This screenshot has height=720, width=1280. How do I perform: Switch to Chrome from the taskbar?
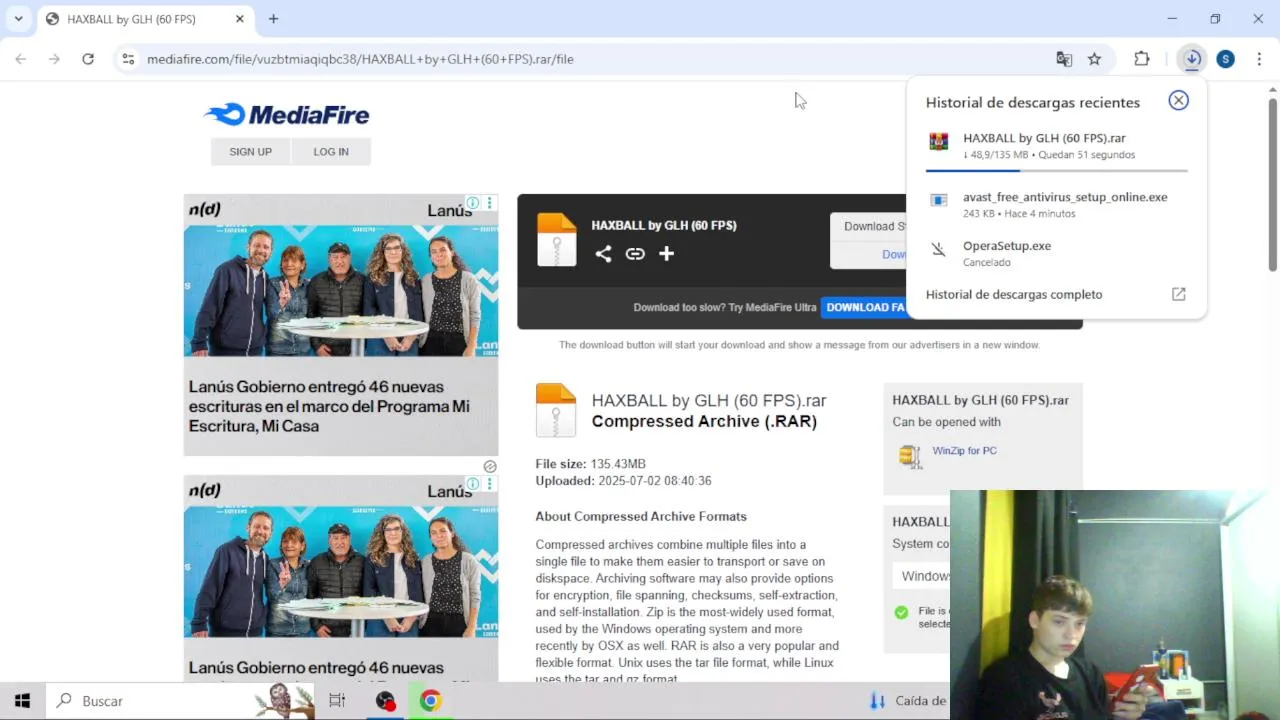tap(431, 701)
